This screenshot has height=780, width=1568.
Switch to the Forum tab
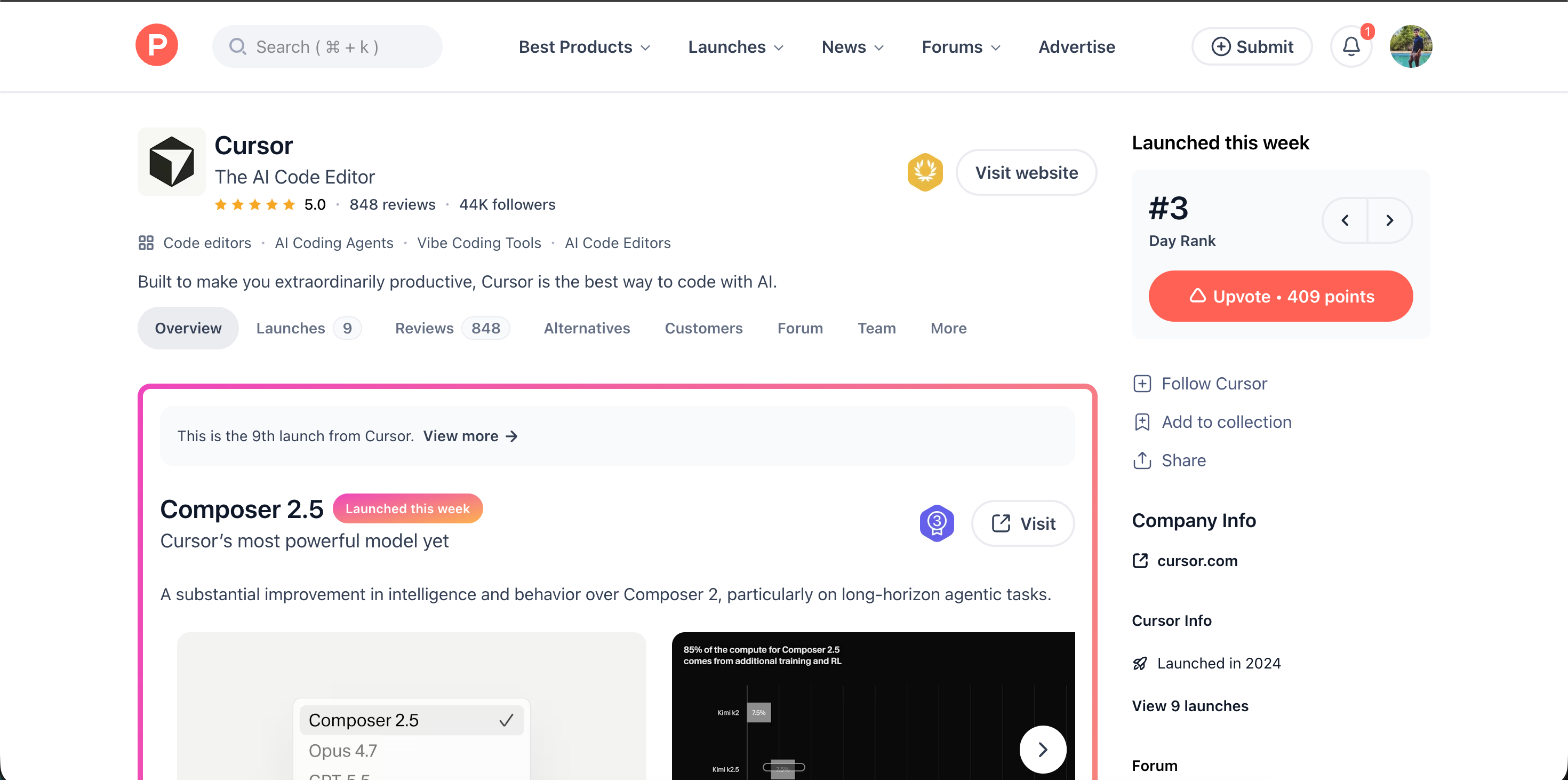click(800, 328)
